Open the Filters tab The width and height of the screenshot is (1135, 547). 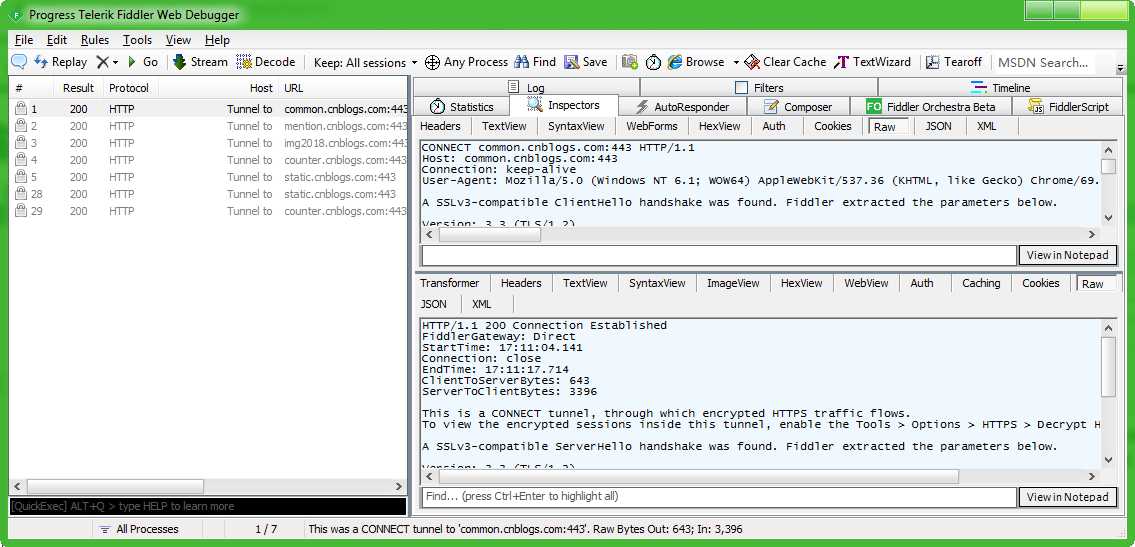[759, 88]
